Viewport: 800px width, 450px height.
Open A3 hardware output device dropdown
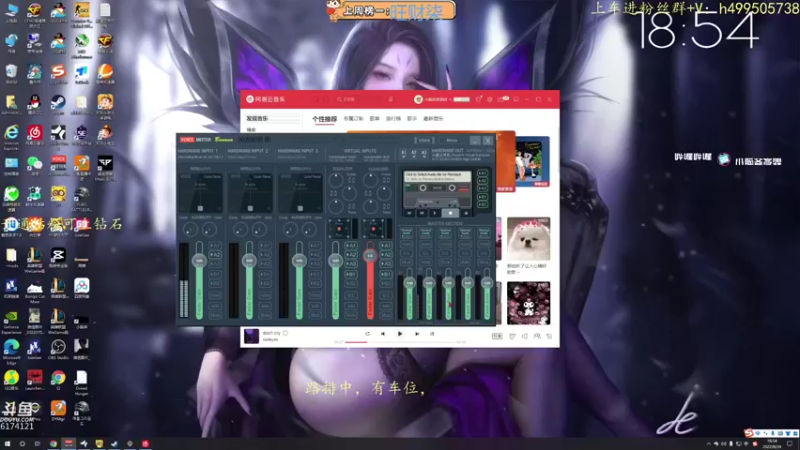coord(424,153)
